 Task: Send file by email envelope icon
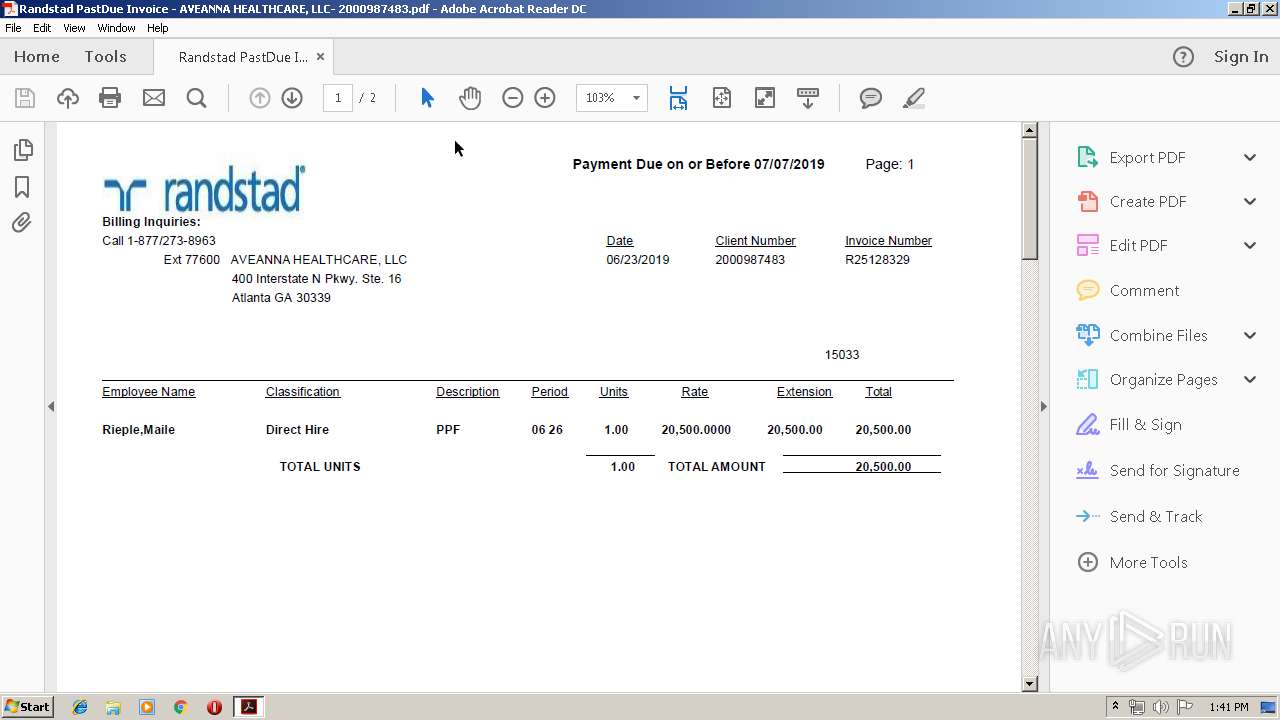click(153, 98)
